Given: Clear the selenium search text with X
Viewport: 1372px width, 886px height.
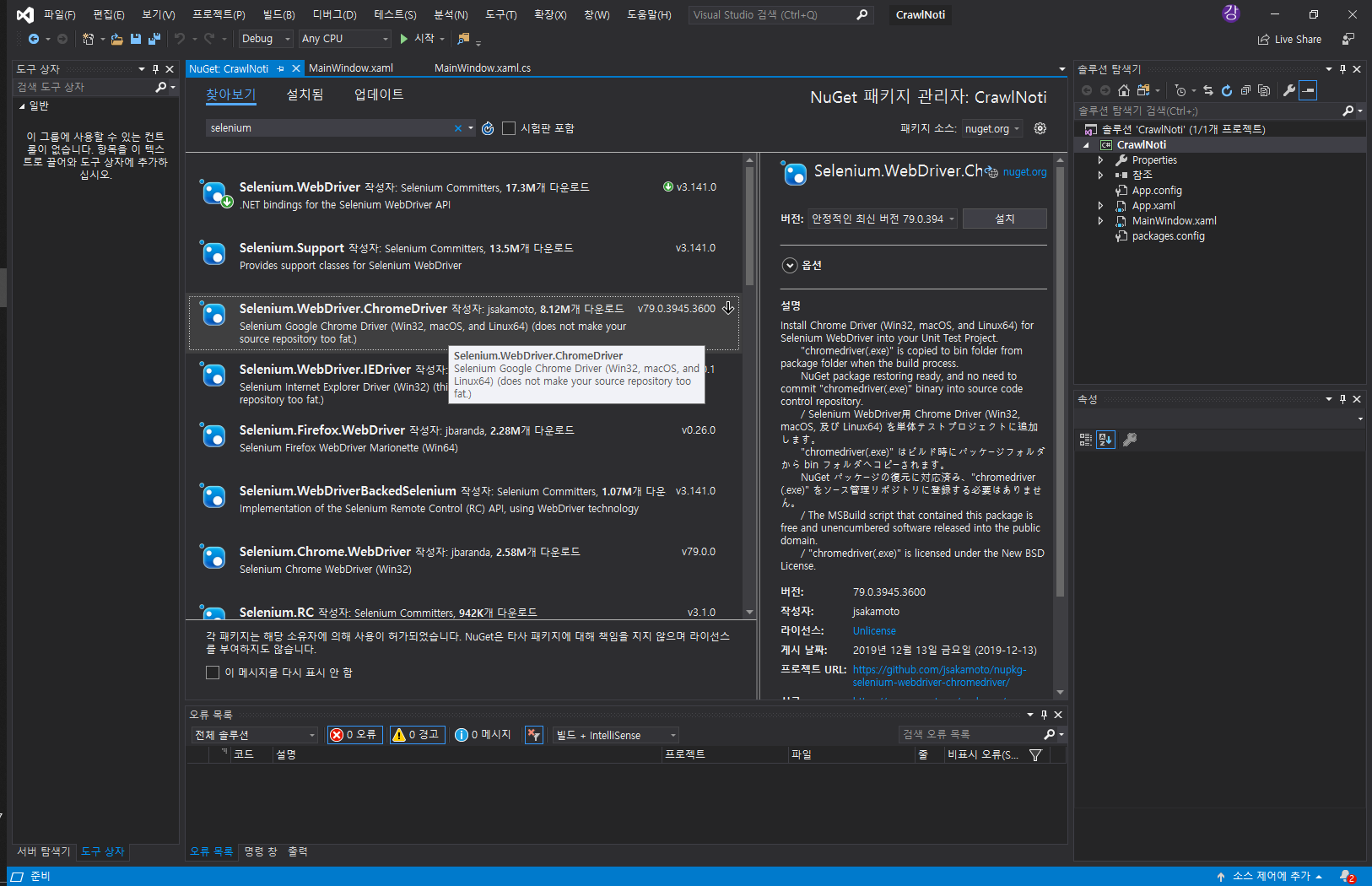Looking at the screenshot, I should click(458, 128).
